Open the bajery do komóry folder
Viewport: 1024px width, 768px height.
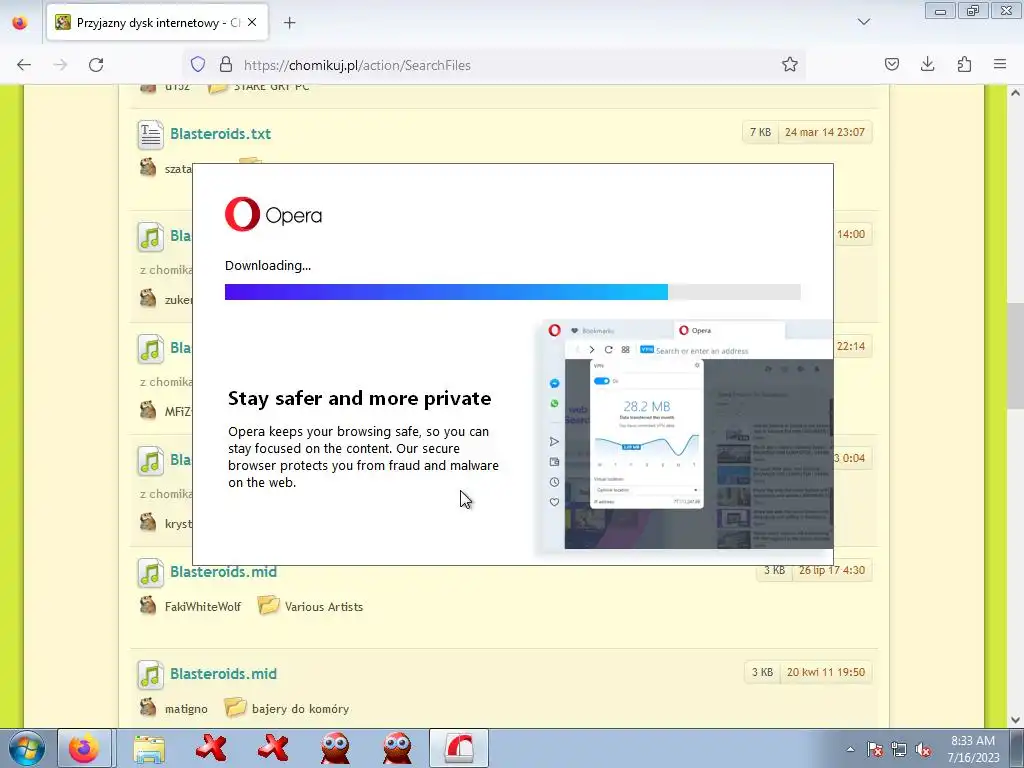point(300,709)
